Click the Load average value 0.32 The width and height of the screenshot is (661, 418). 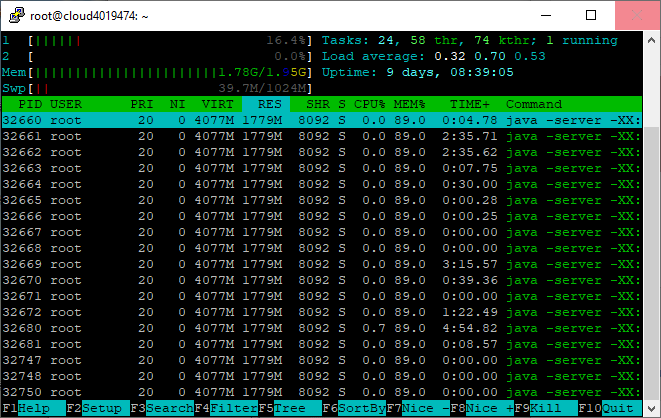click(450, 56)
